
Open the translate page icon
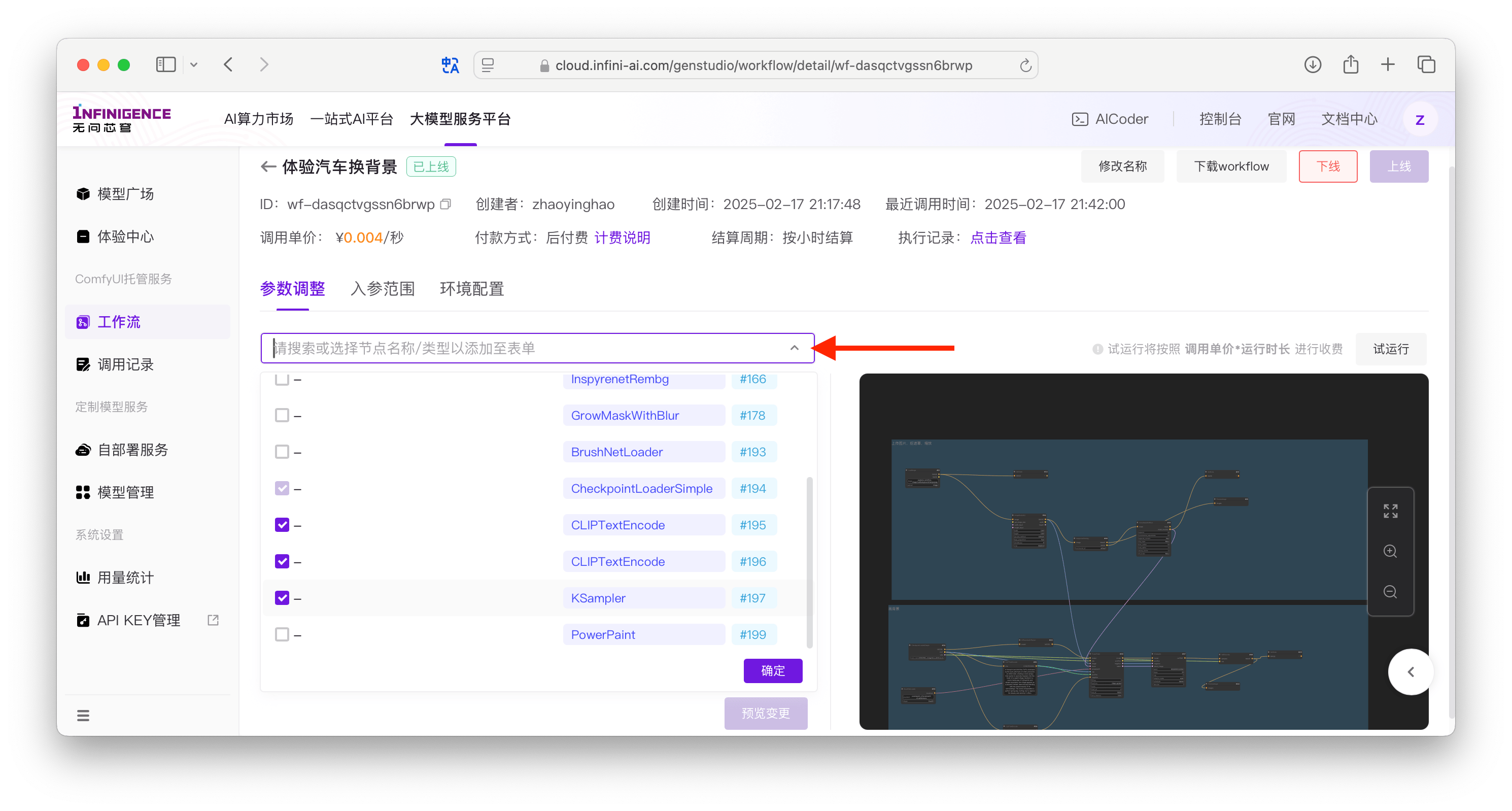coord(450,65)
